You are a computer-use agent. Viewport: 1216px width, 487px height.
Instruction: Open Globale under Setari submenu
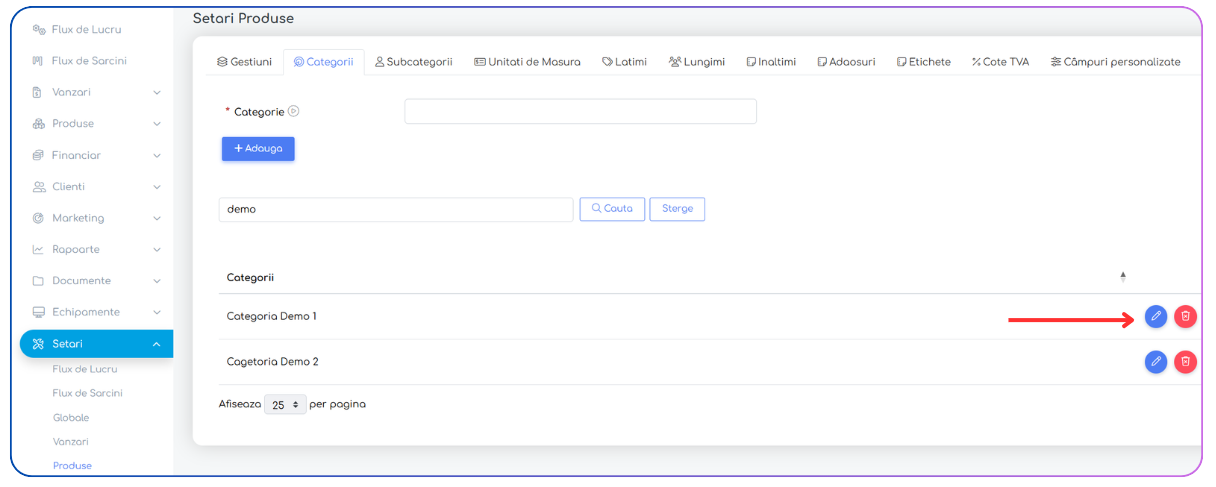(71, 418)
